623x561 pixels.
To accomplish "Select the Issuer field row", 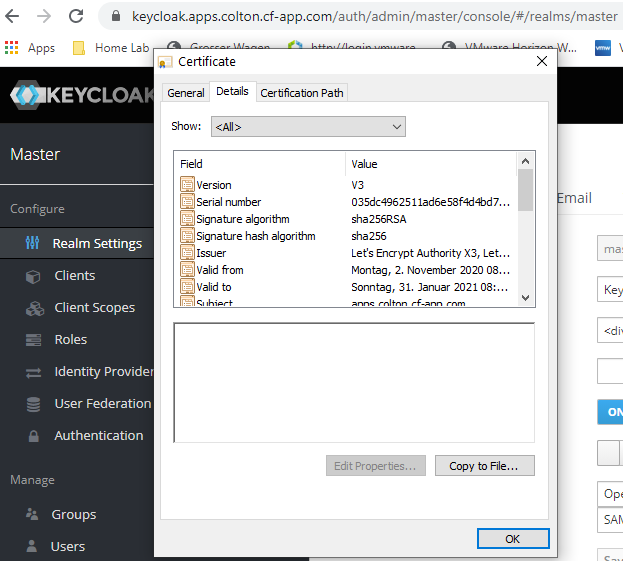I will tap(211, 253).
